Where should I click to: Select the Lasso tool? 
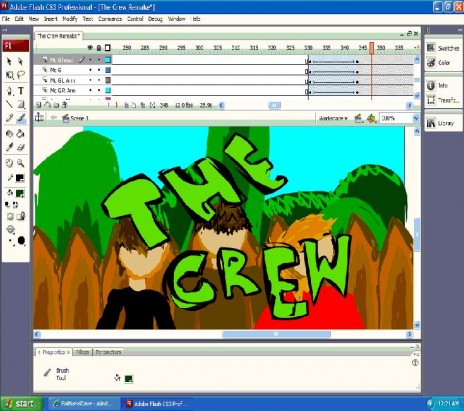click(21, 75)
